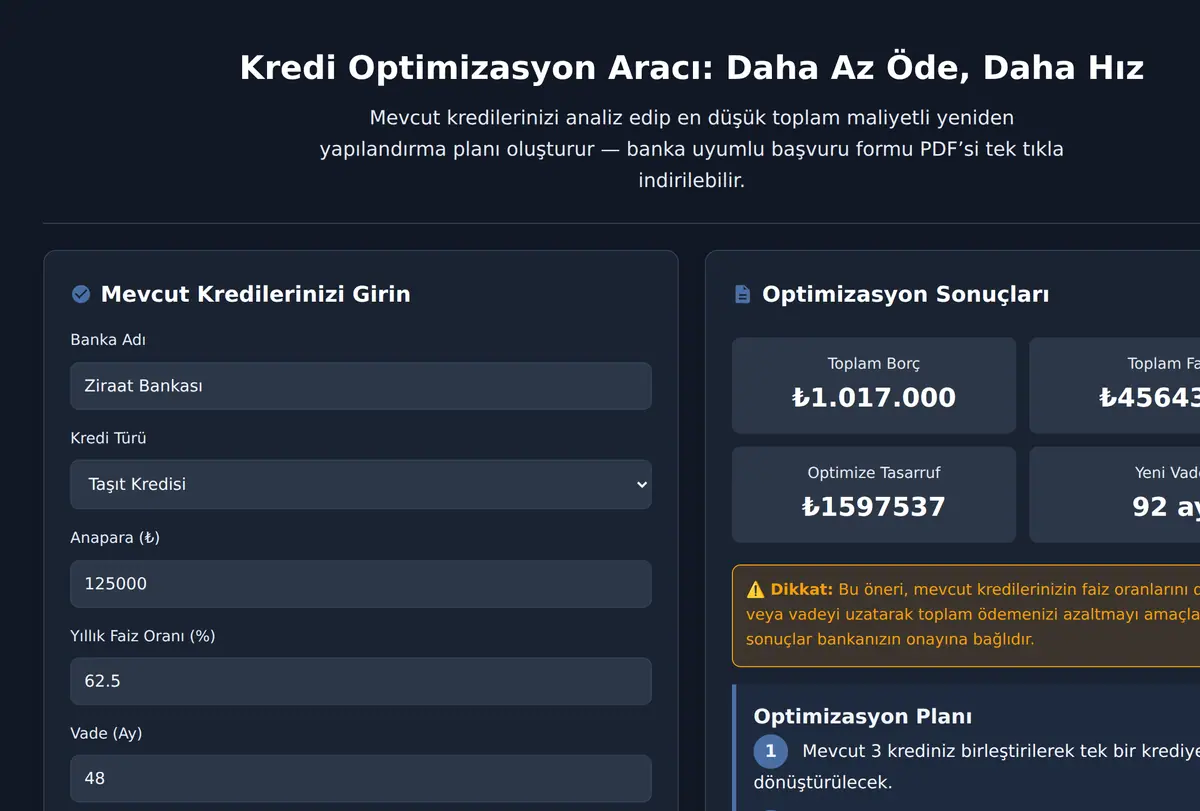Click the Optimizasyon Sonuçları heading
Image resolution: width=1200 pixels, height=811 pixels.
[906, 294]
